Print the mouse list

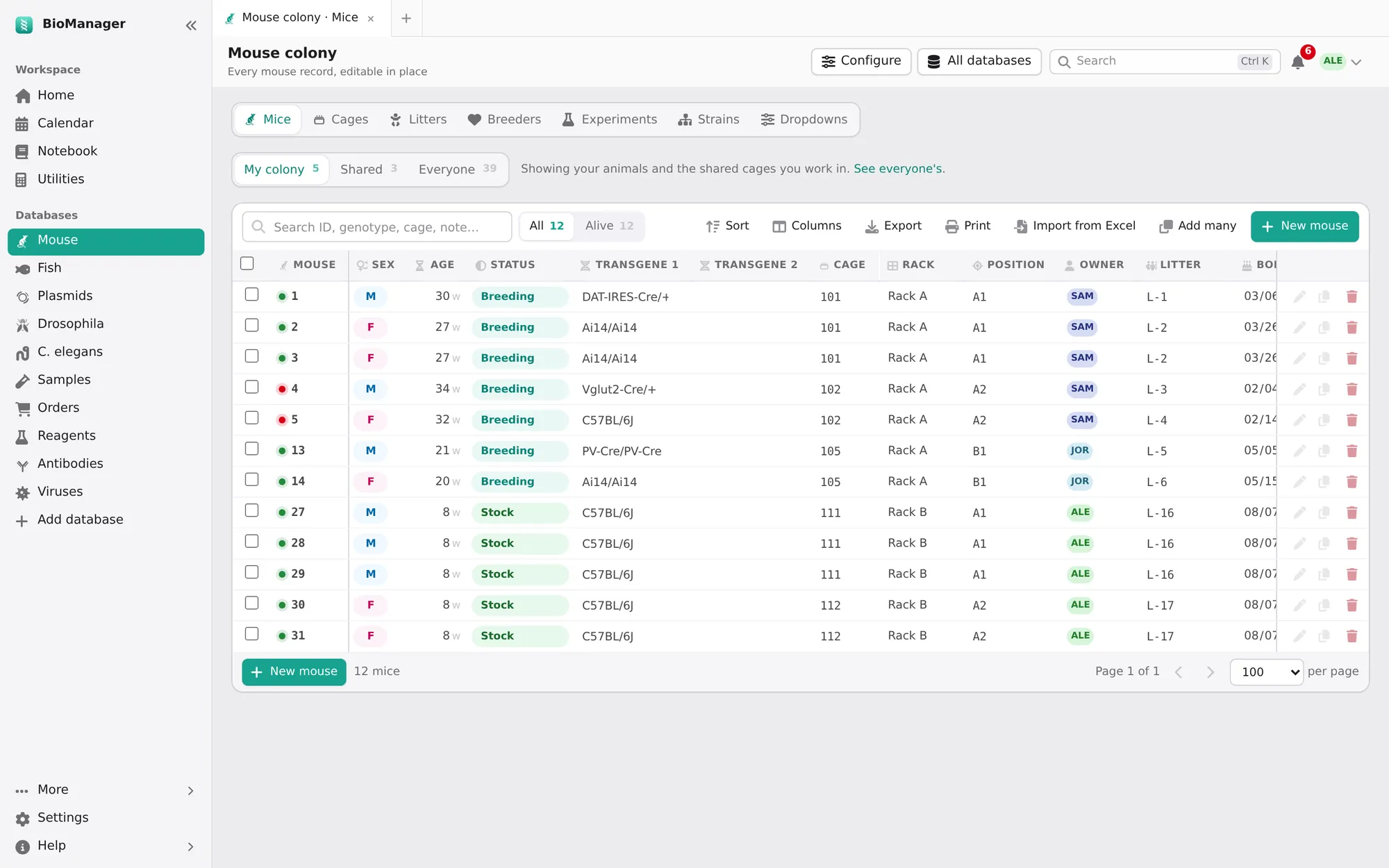(968, 226)
